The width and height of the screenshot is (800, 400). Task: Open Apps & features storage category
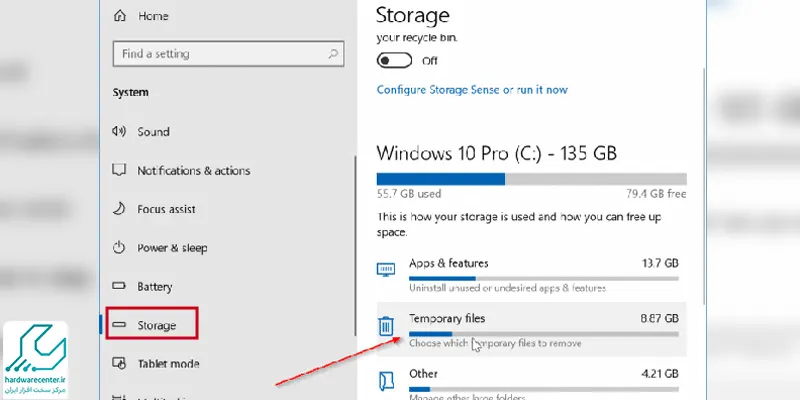tap(531, 276)
